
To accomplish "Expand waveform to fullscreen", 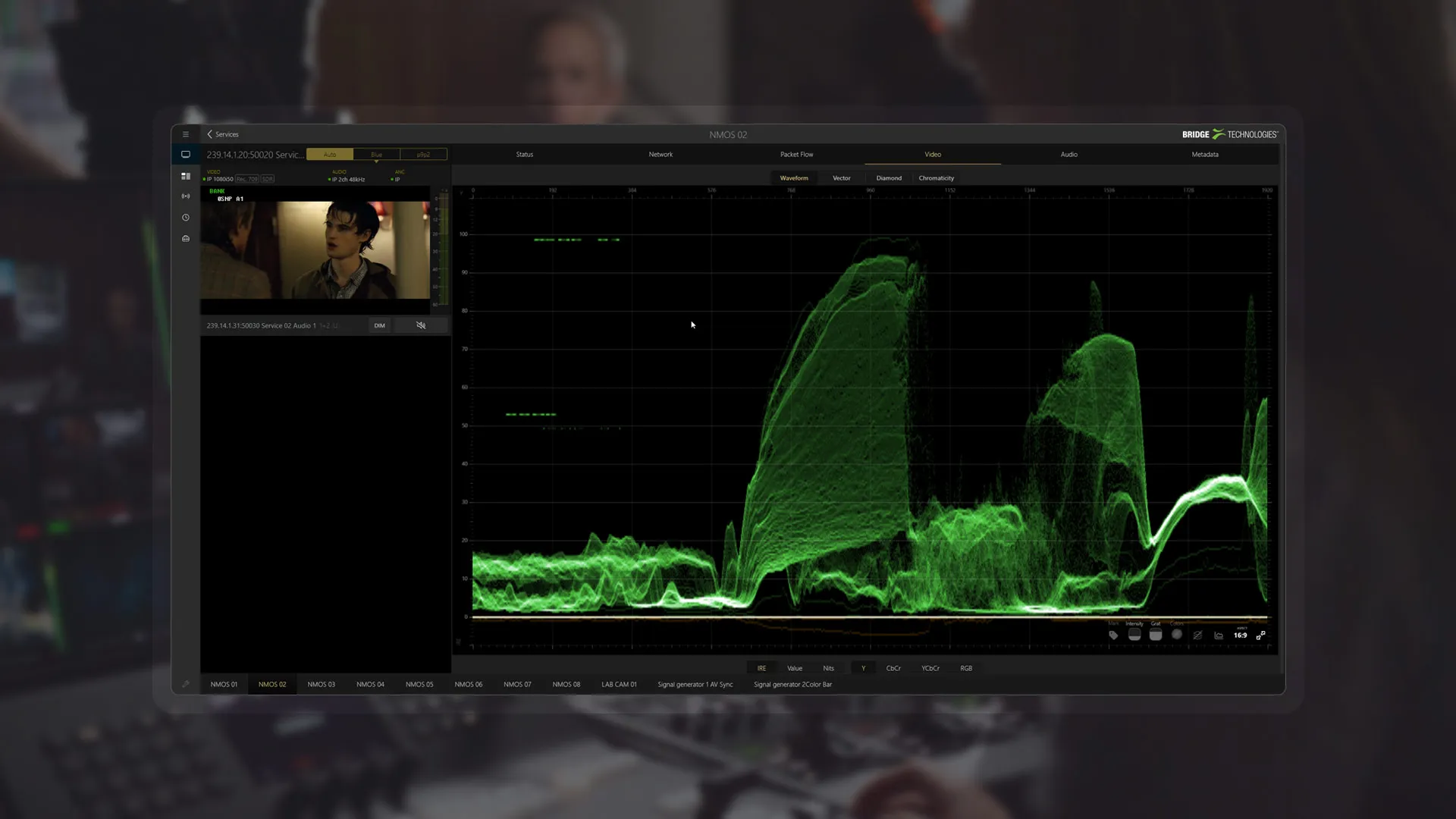I will pos(1260,635).
